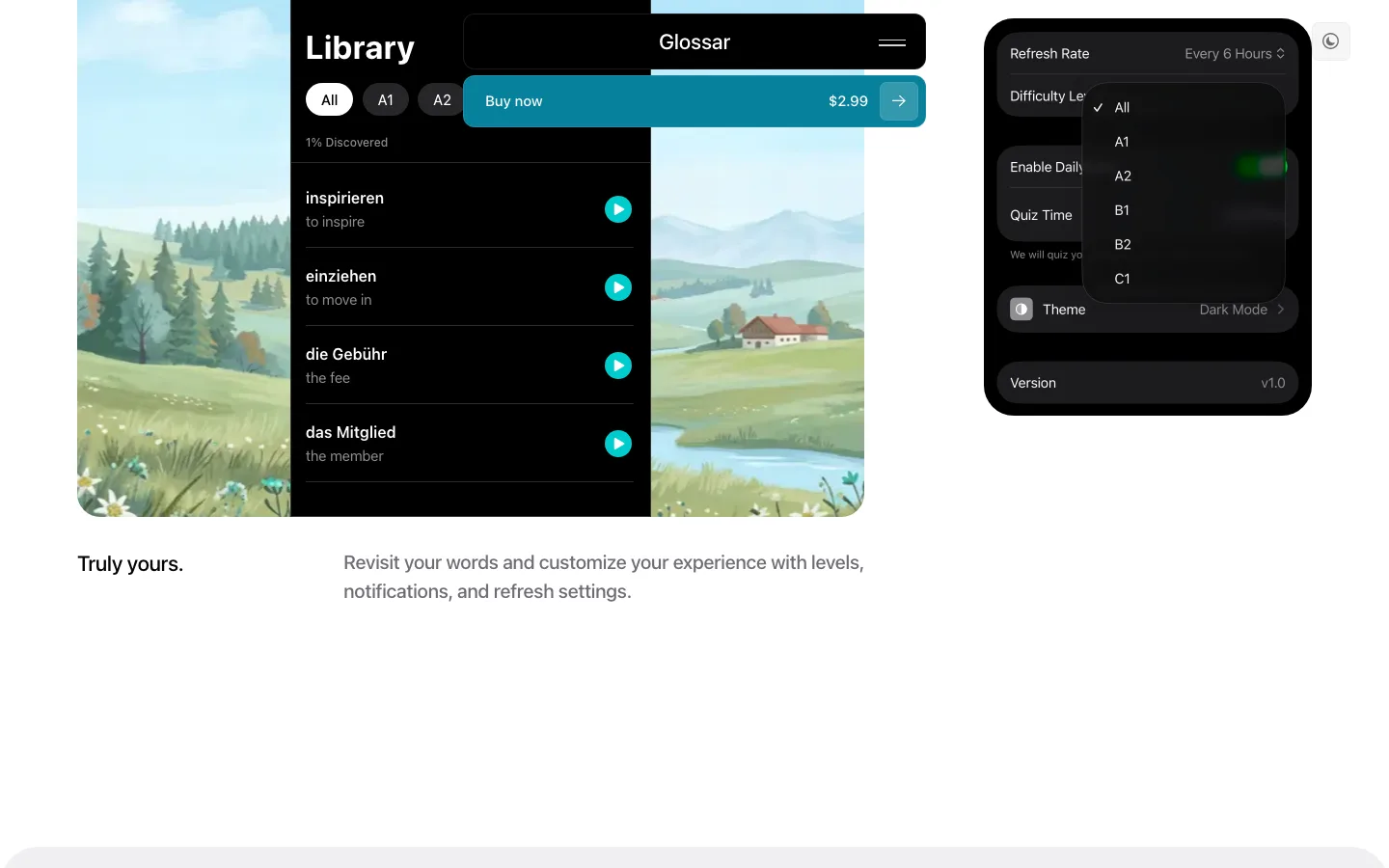Select the All filter pill in Library
Viewport: 1389px width, 868px height.
pyautogui.click(x=329, y=100)
